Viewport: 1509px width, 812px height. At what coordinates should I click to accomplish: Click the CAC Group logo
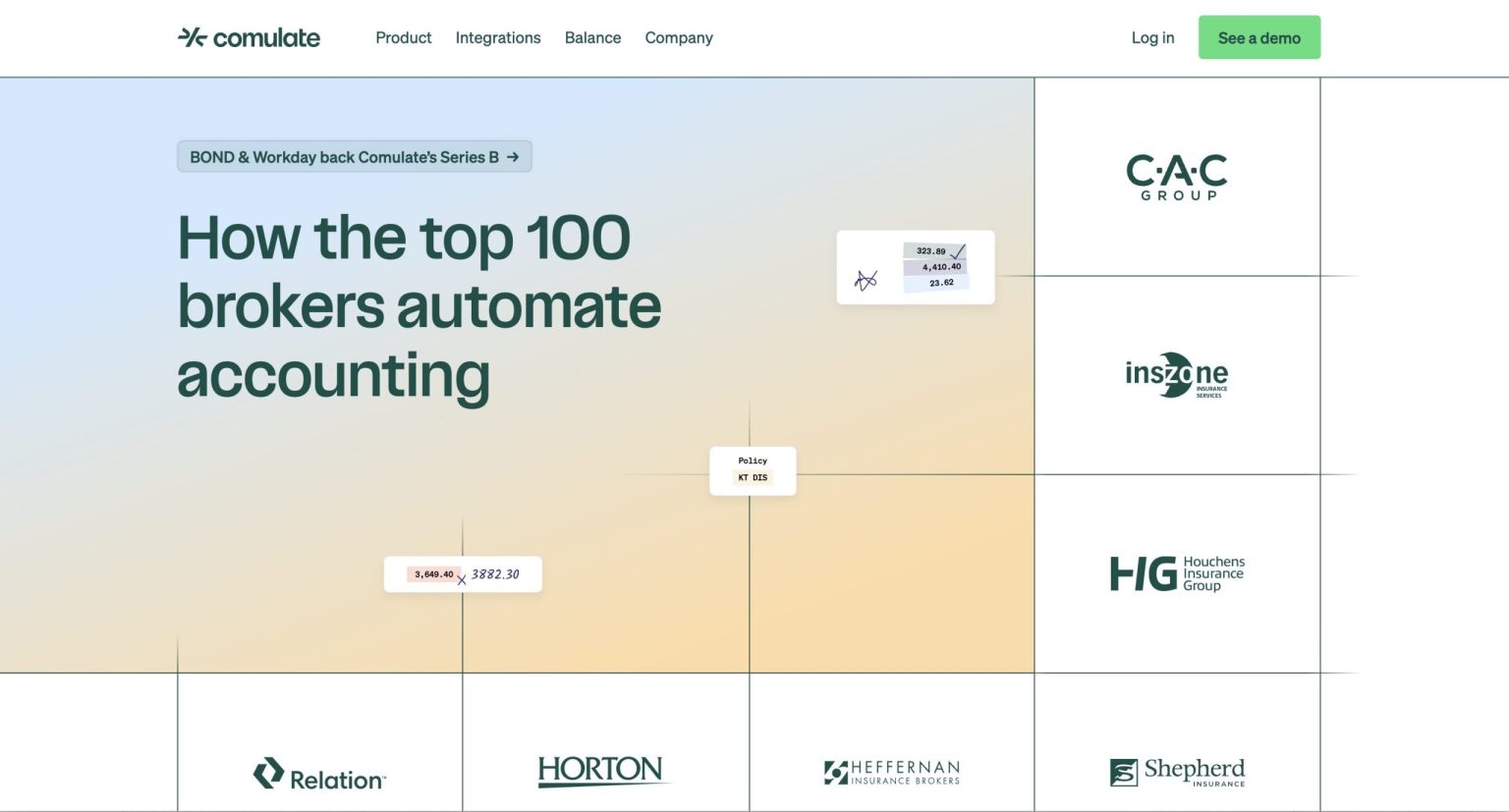pos(1177,177)
